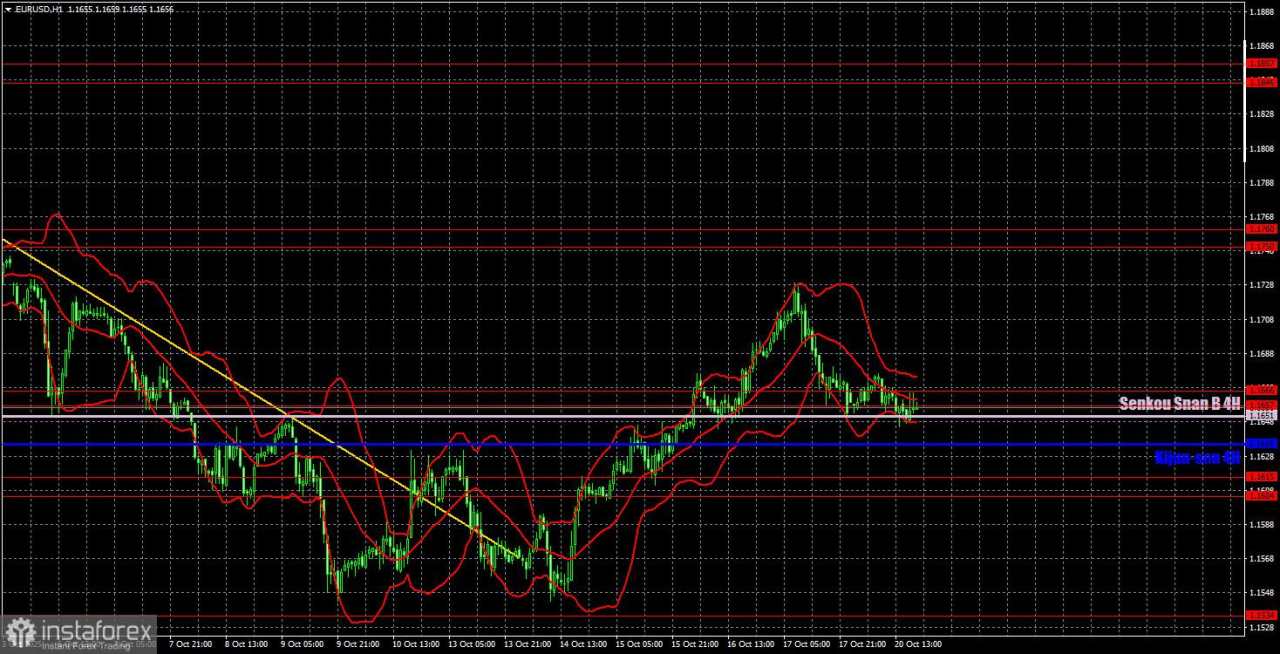Select the bottom red support level price tag
This screenshot has width=1280, height=654.
(1260, 615)
